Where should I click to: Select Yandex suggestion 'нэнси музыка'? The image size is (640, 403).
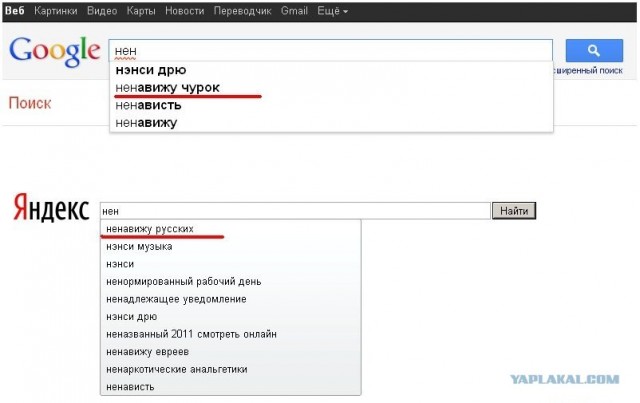(x=231, y=247)
